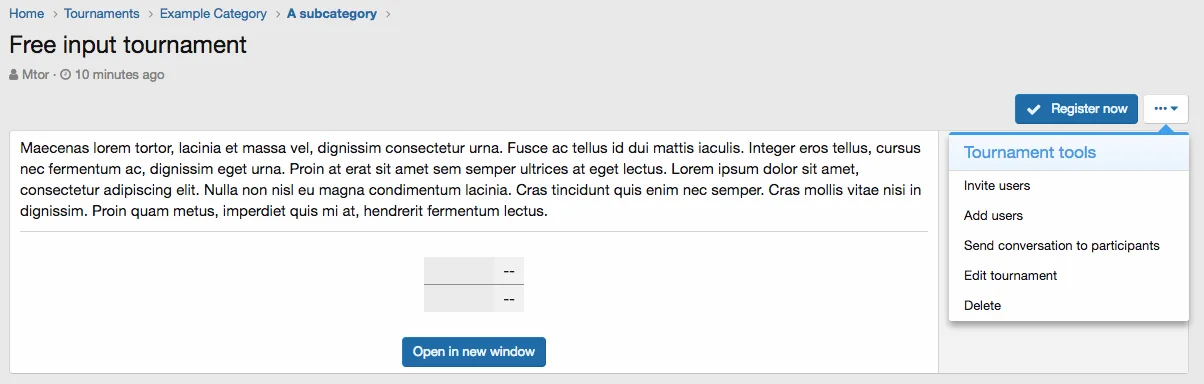1204x384 pixels.
Task: Open A subcategory breadcrumb link
Action: tap(332, 14)
